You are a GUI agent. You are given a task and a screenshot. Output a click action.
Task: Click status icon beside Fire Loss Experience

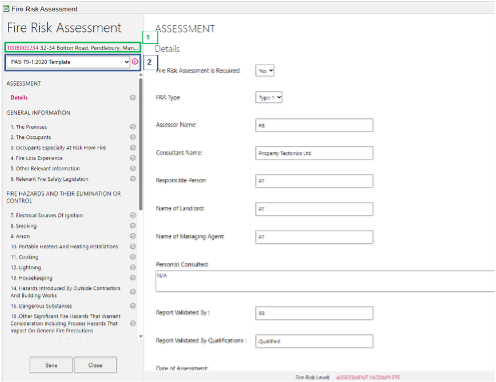[x=133, y=158]
